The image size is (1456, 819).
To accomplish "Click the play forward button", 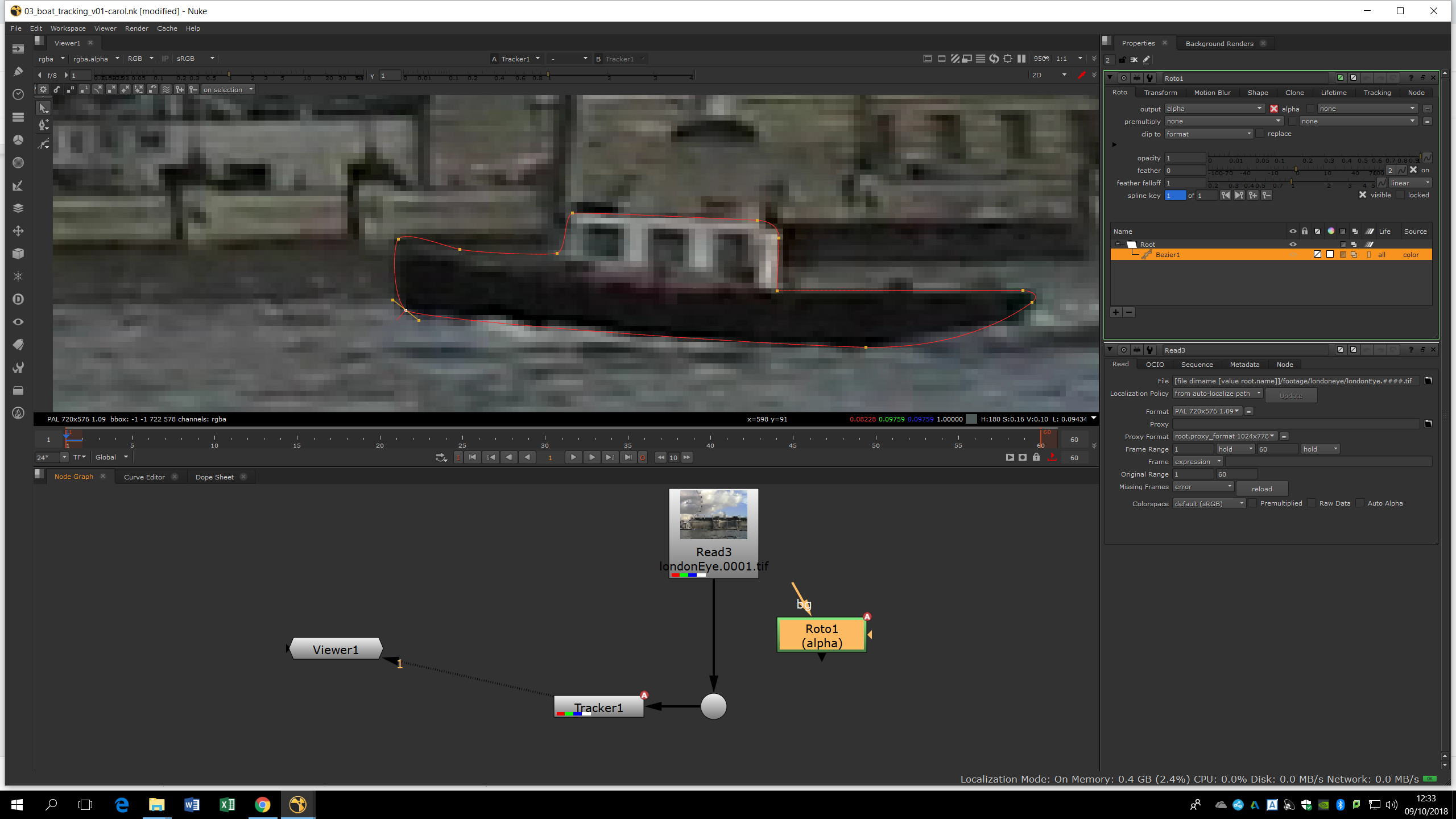I will (x=573, y=457).
